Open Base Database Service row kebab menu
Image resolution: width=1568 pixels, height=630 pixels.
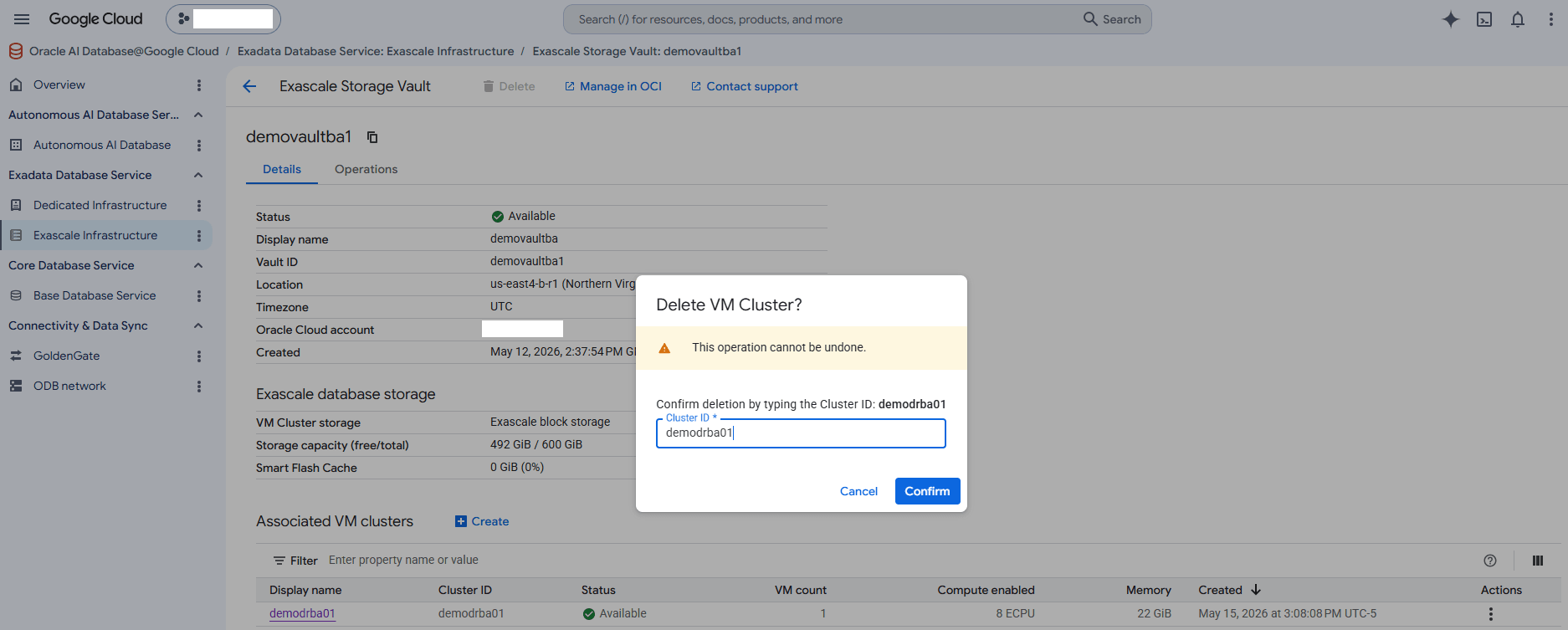(199, 296)
